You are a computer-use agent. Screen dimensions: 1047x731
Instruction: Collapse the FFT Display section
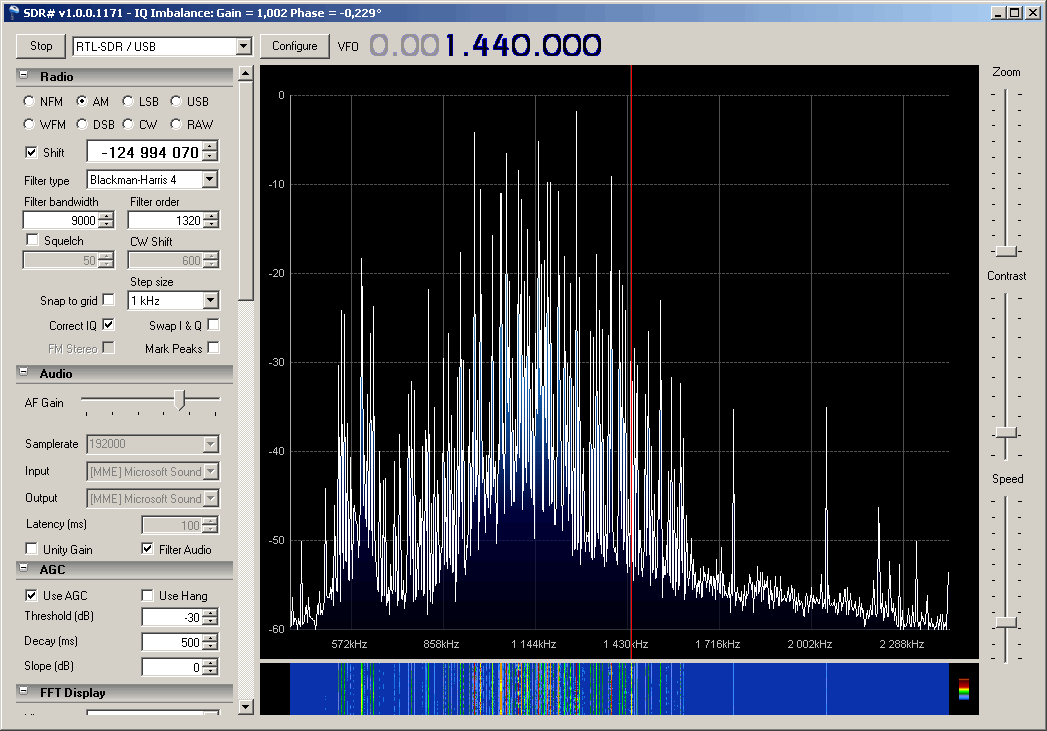(x=23, y=692)
